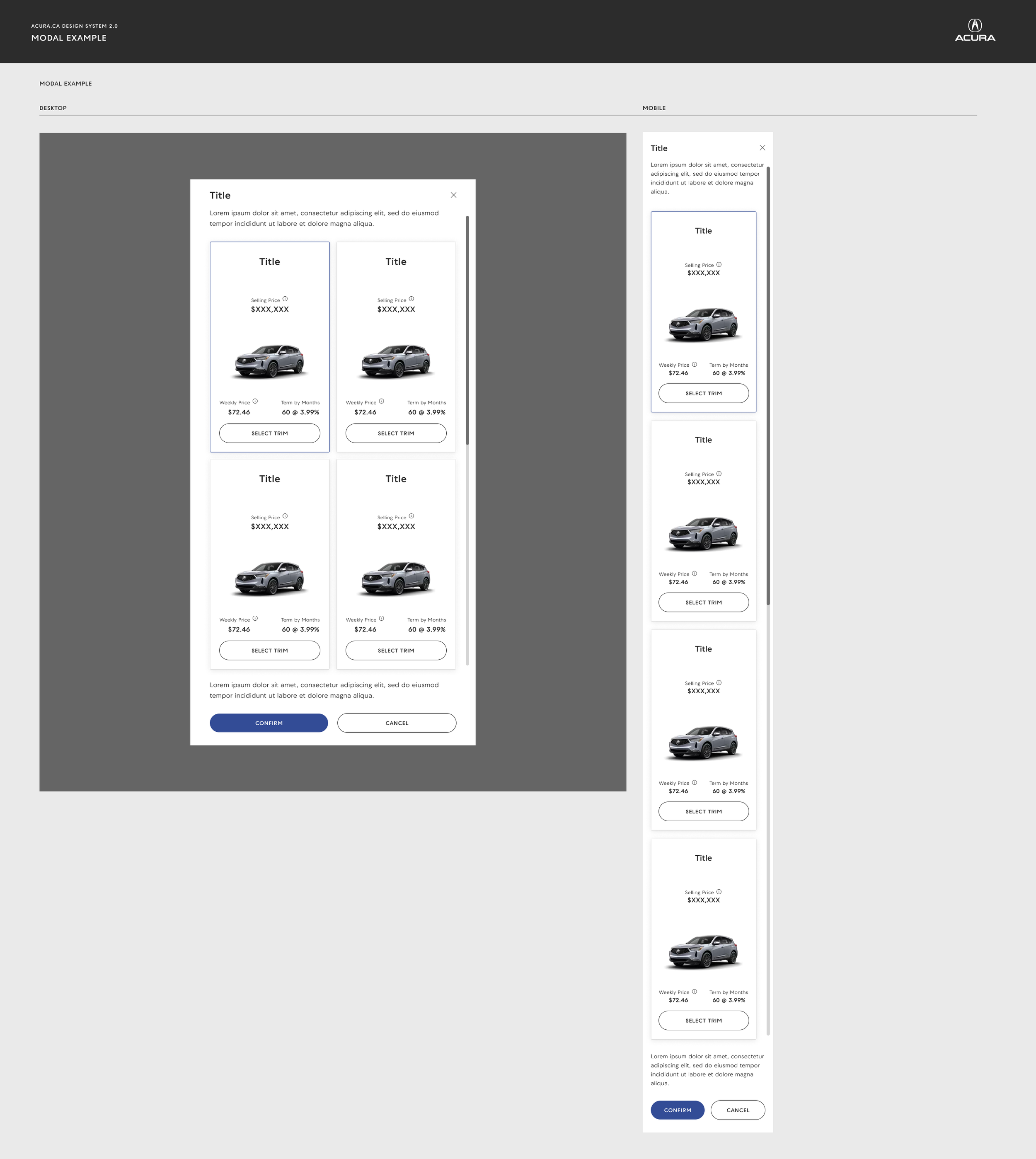Choose SELECT TRIM in mobile second card

point(704,602)
